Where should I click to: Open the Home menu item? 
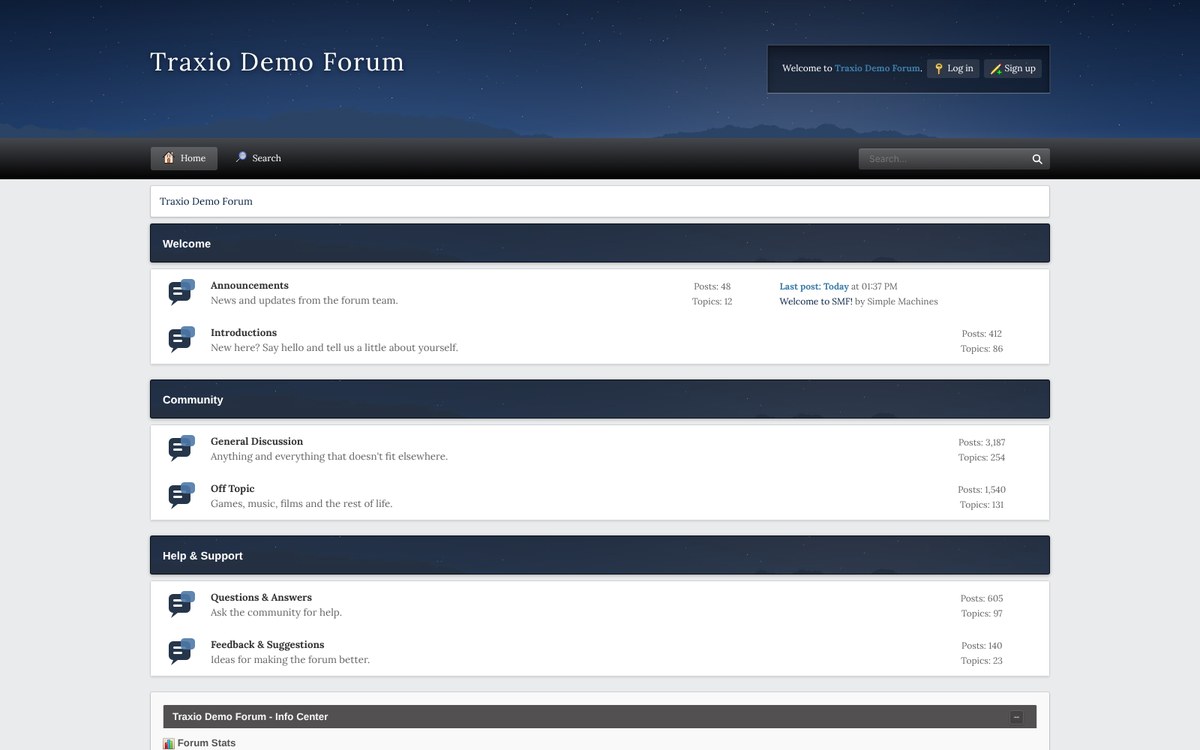(184, 158)
